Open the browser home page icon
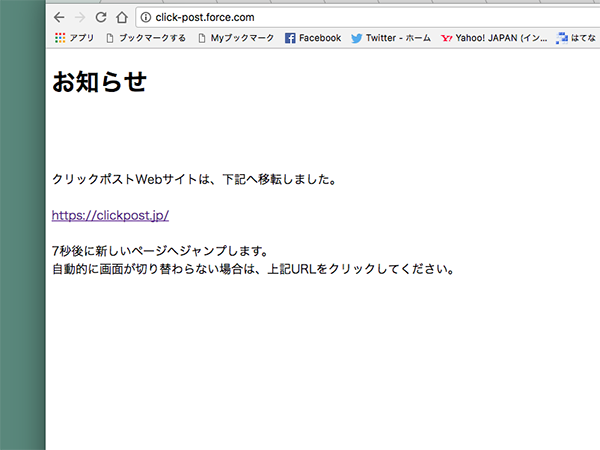This screenshot has height=450, width=600. point(121,17)
